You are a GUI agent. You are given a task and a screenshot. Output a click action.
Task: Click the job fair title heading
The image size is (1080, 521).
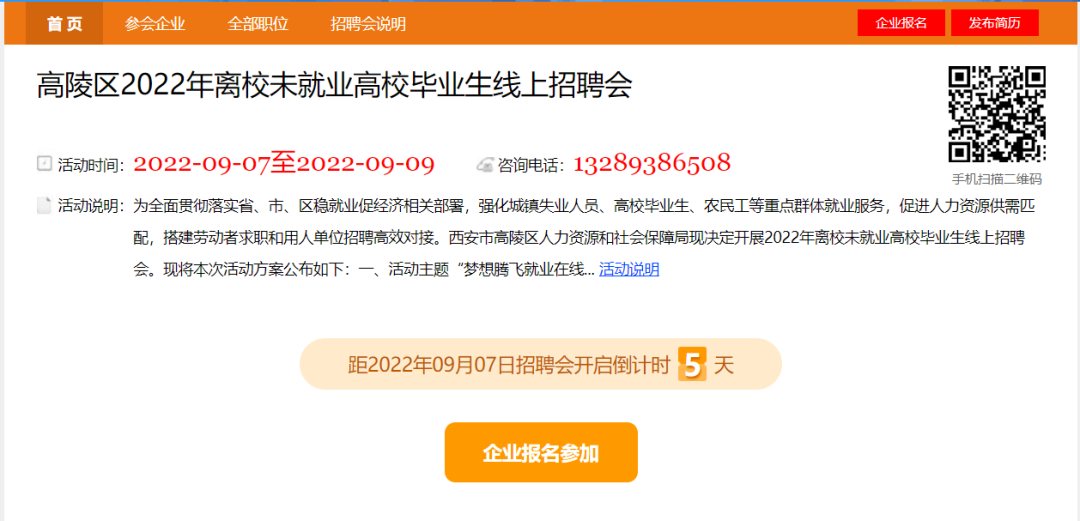(x=334, y=86)
